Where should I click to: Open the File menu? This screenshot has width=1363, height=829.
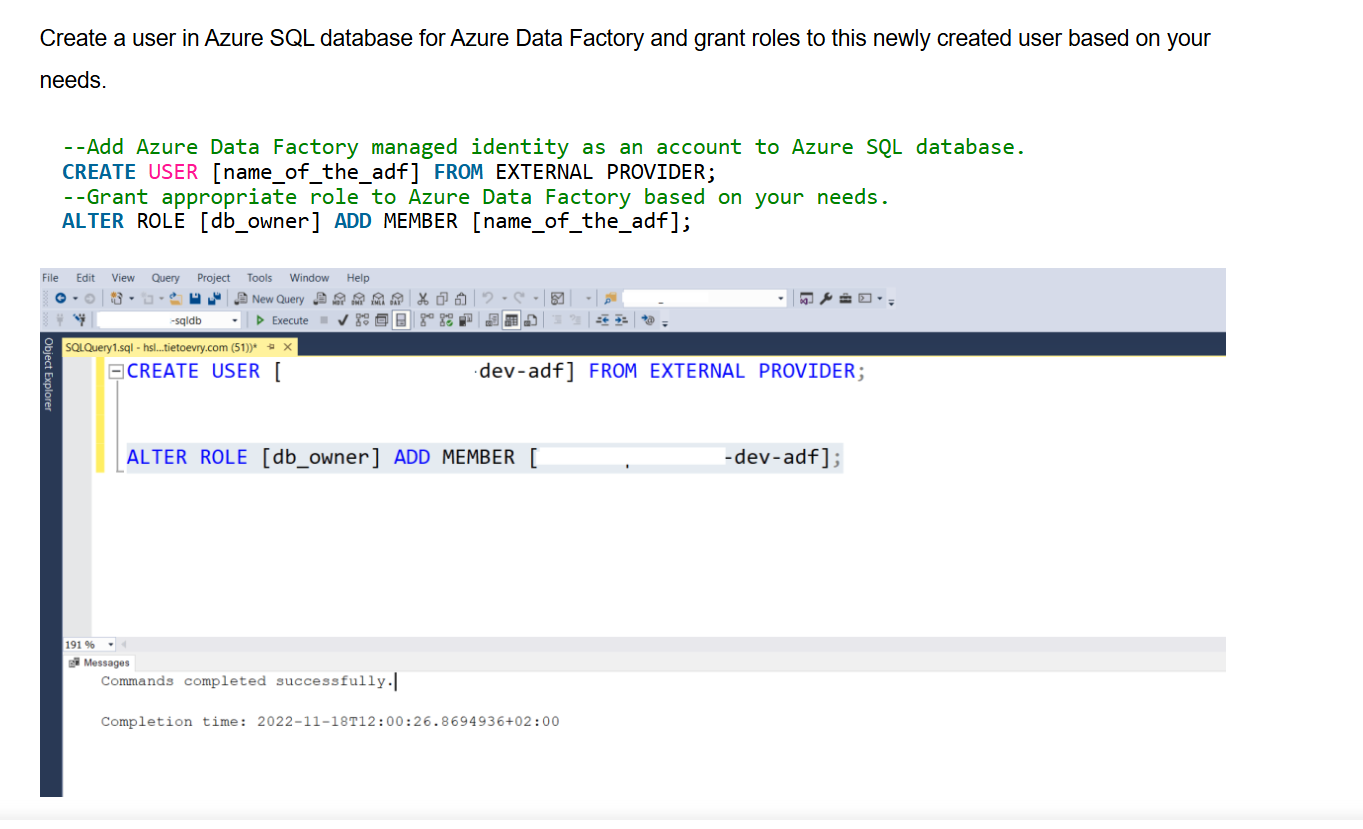point(50,278)
